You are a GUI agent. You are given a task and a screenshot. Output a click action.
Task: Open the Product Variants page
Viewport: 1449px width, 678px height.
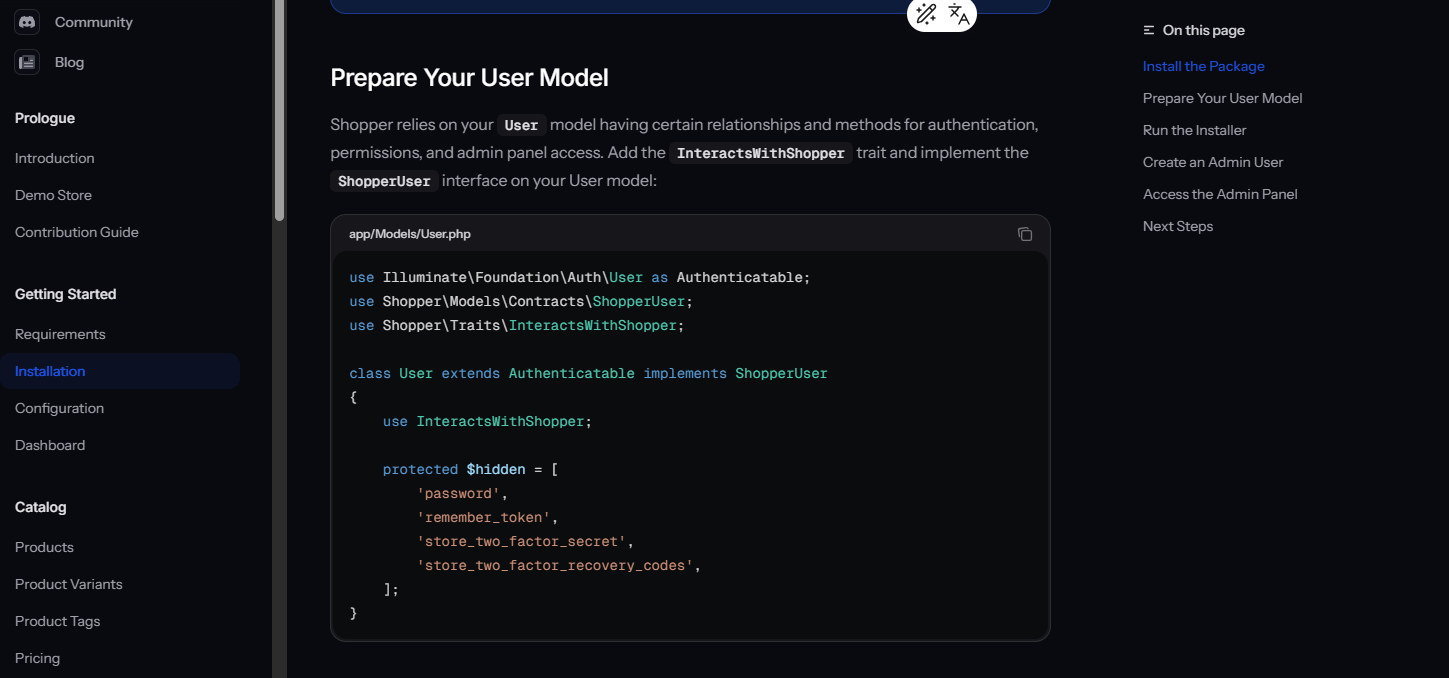(69, 584)
